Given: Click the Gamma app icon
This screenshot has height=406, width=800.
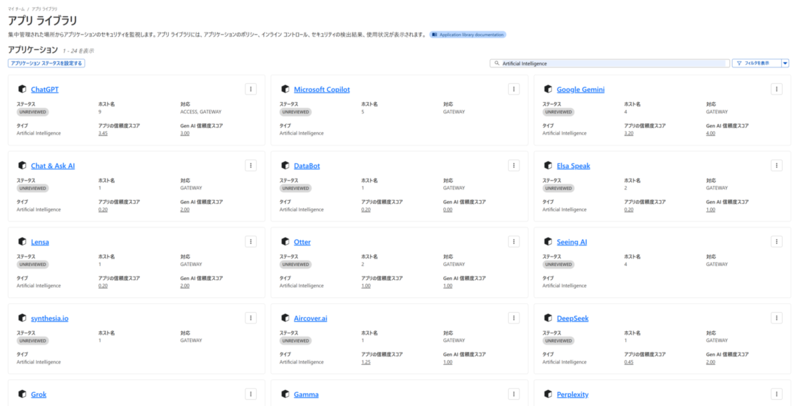Looking at the screenshot, I should [x=285, y=394].
